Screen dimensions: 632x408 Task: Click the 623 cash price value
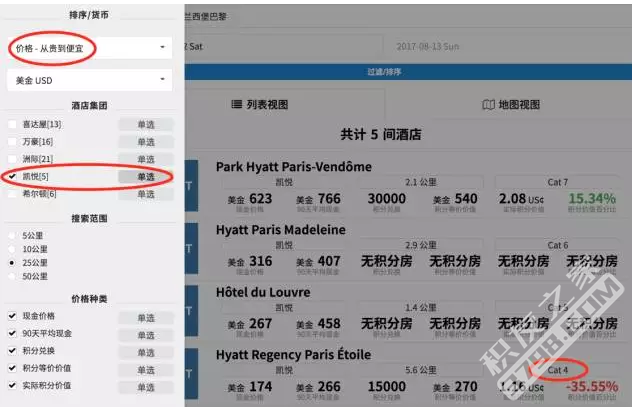click(260, 198)
